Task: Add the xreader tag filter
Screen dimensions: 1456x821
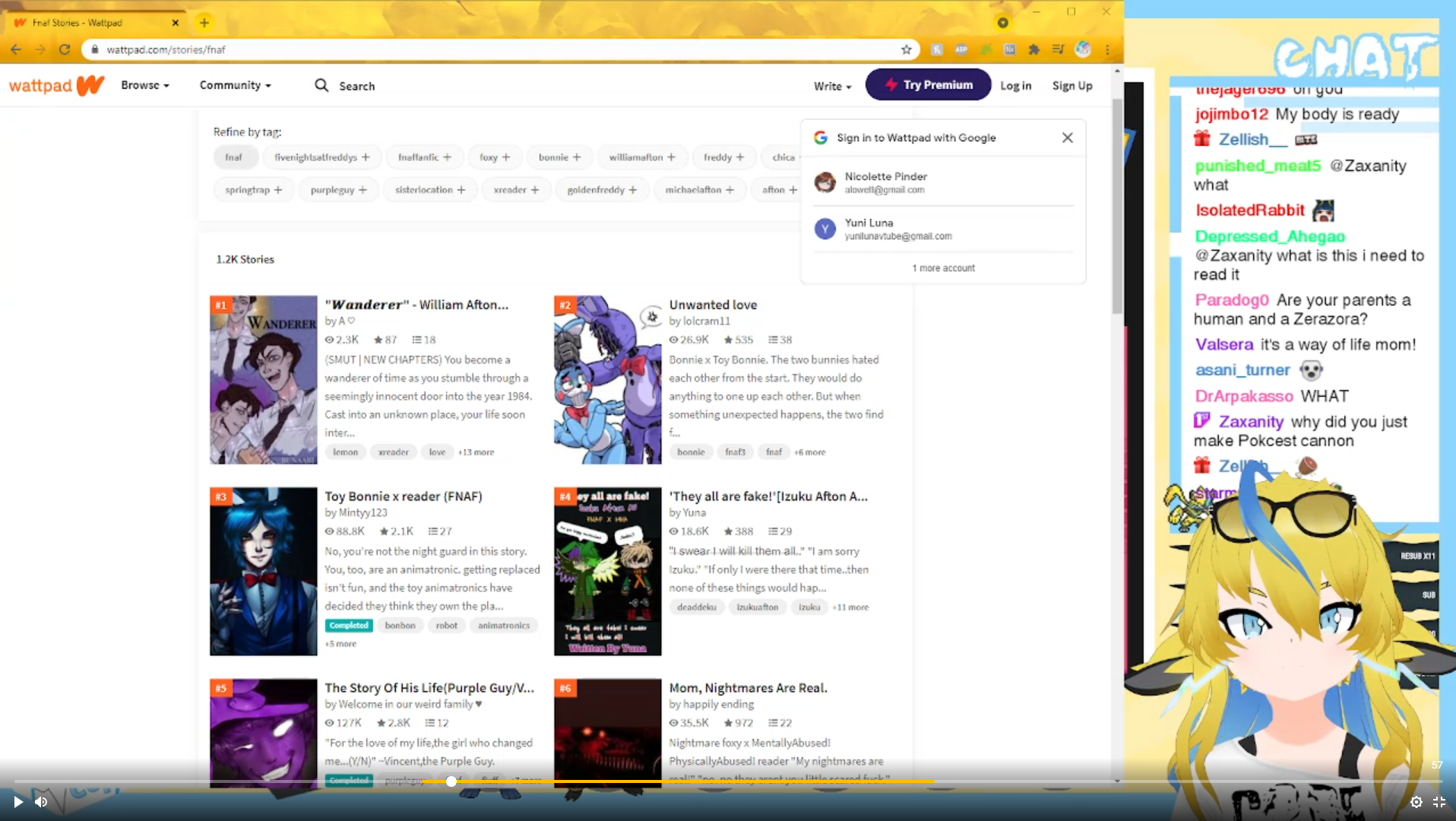Action: pos(517,190)
